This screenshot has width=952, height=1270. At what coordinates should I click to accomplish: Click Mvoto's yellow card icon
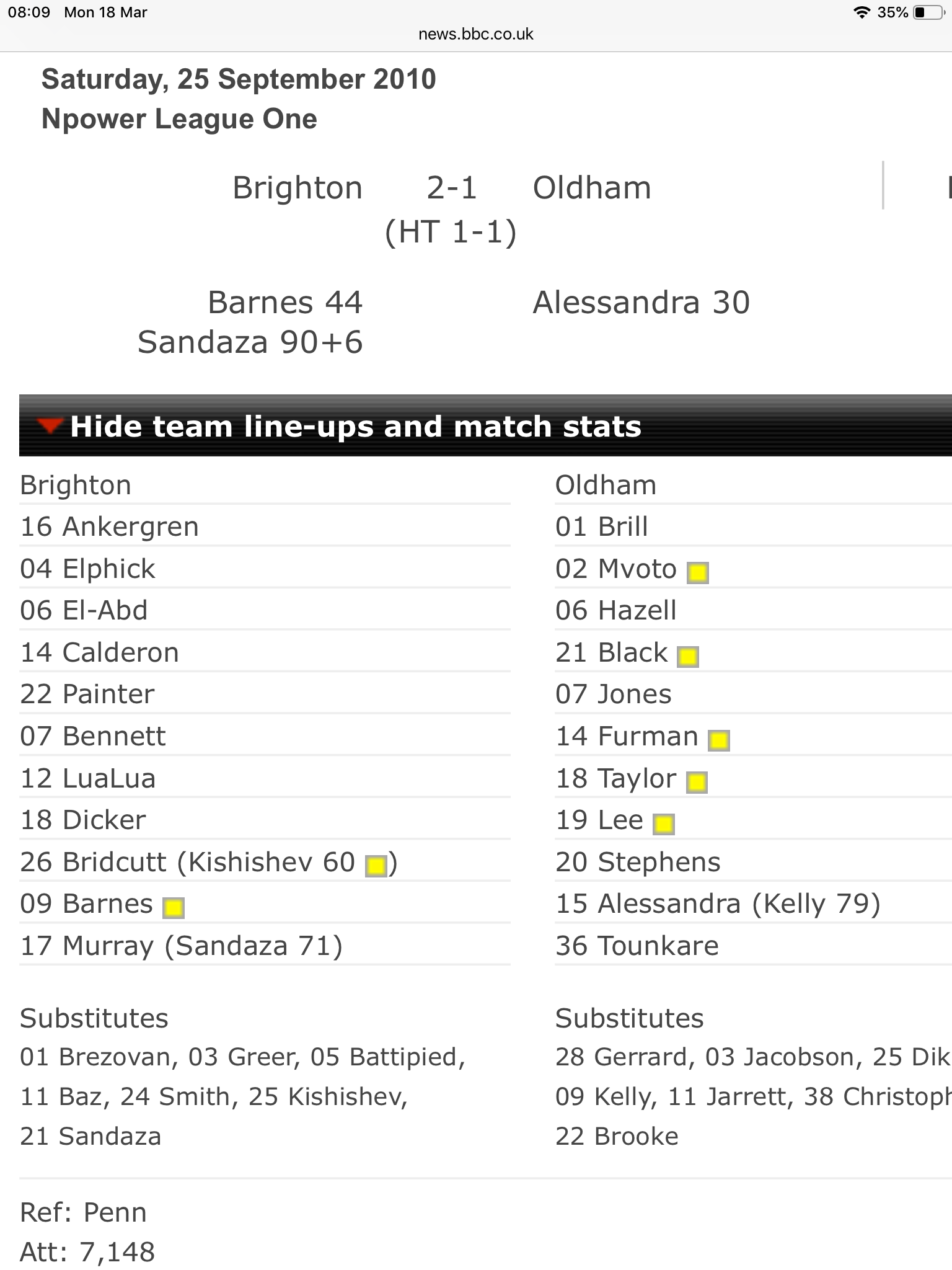click(x=698, y=573)
